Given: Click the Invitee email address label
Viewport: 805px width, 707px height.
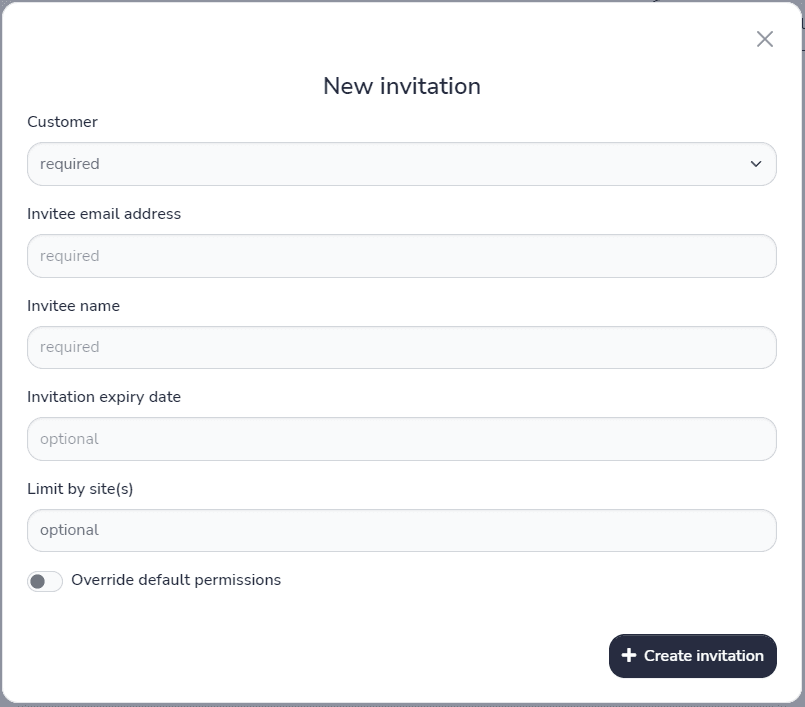Looking at the screenshot, I should [104, 214].
